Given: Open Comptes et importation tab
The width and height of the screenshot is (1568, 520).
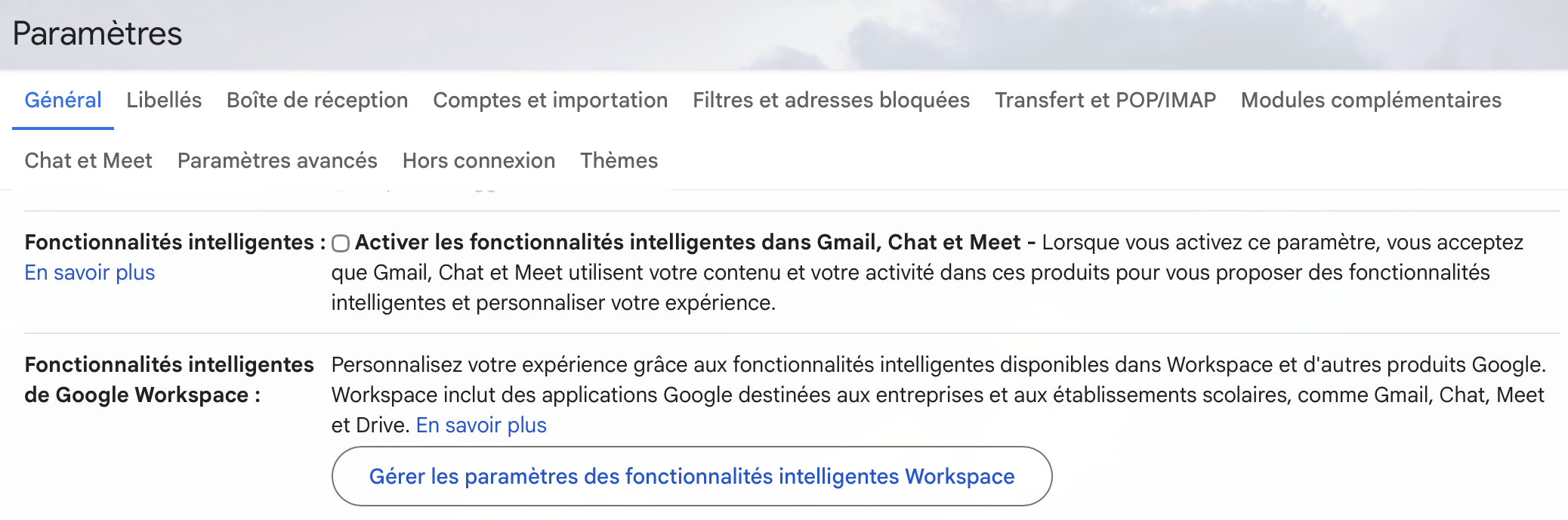Looking at the screenshot, I should (x=550, y=100).
